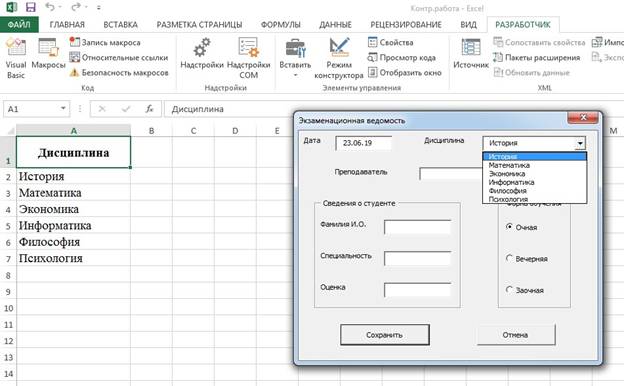Viewport: 624px width, 386px height.
Task: Click the Преподаватель text field
Action: [x=451, y=174]
